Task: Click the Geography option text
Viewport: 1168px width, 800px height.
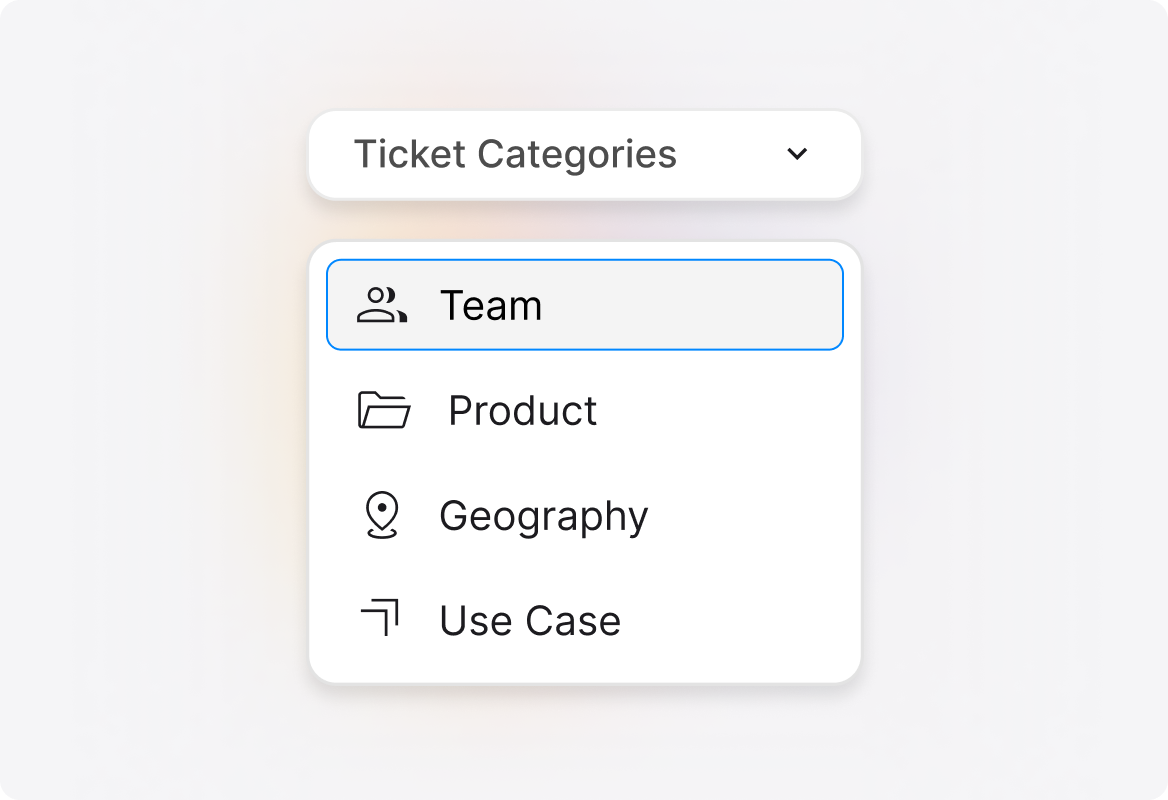Action: (544, 515)
